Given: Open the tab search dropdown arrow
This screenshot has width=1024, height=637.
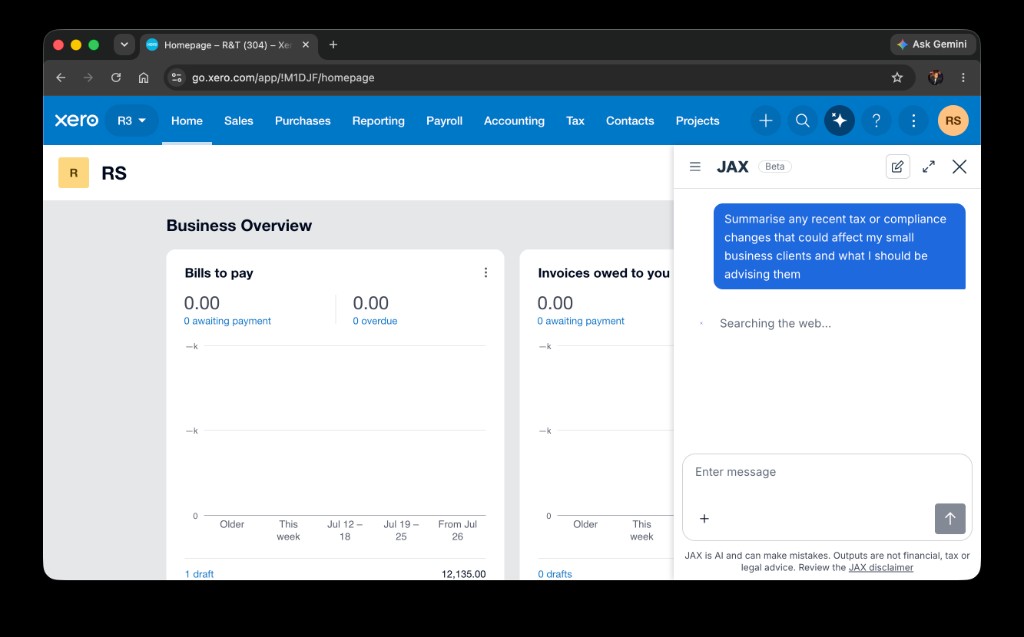Looking at the screenshot, I should coord(123,44).
